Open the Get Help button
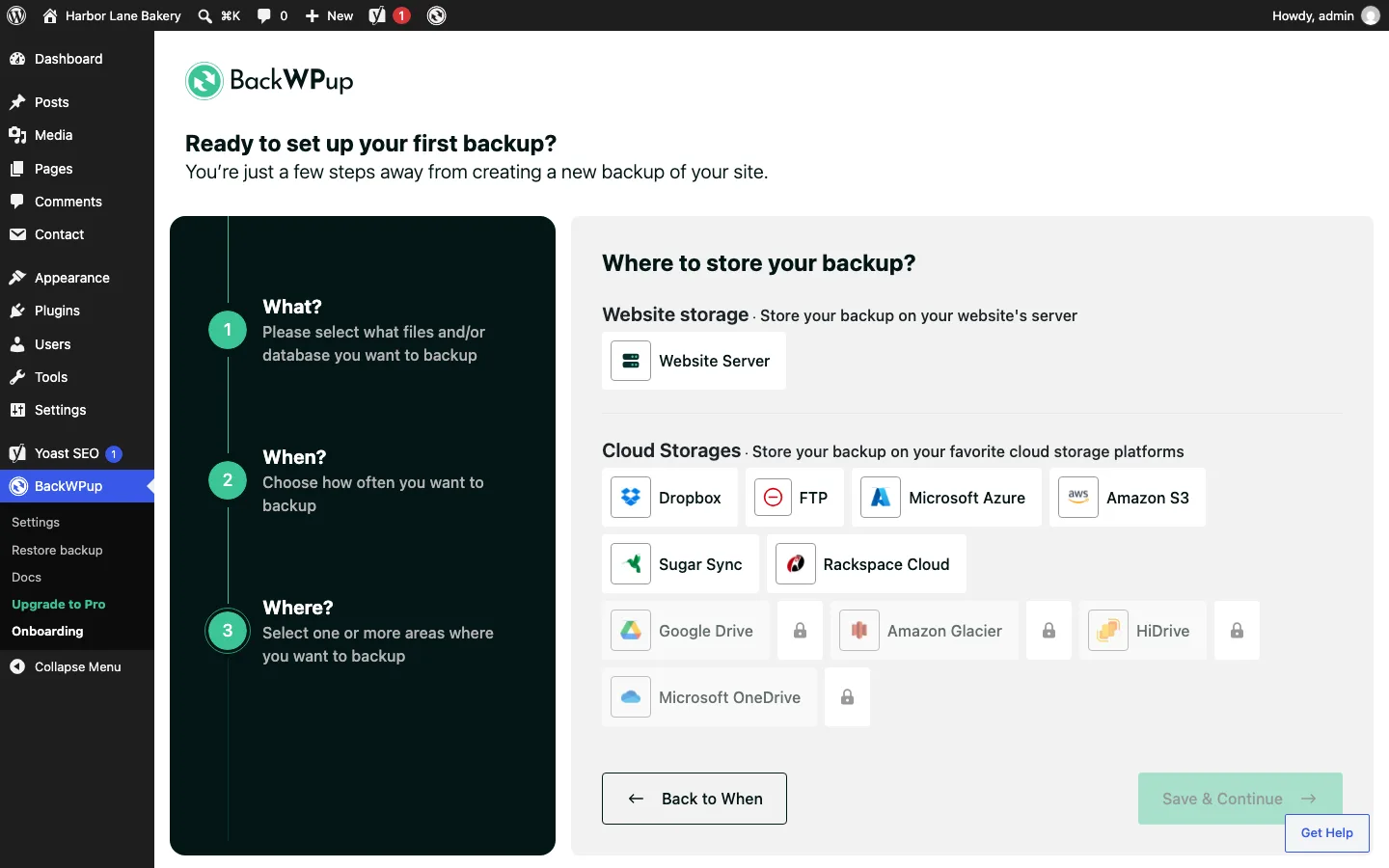This screenshot has width=1389, height=868. (x=1327, y=833)
